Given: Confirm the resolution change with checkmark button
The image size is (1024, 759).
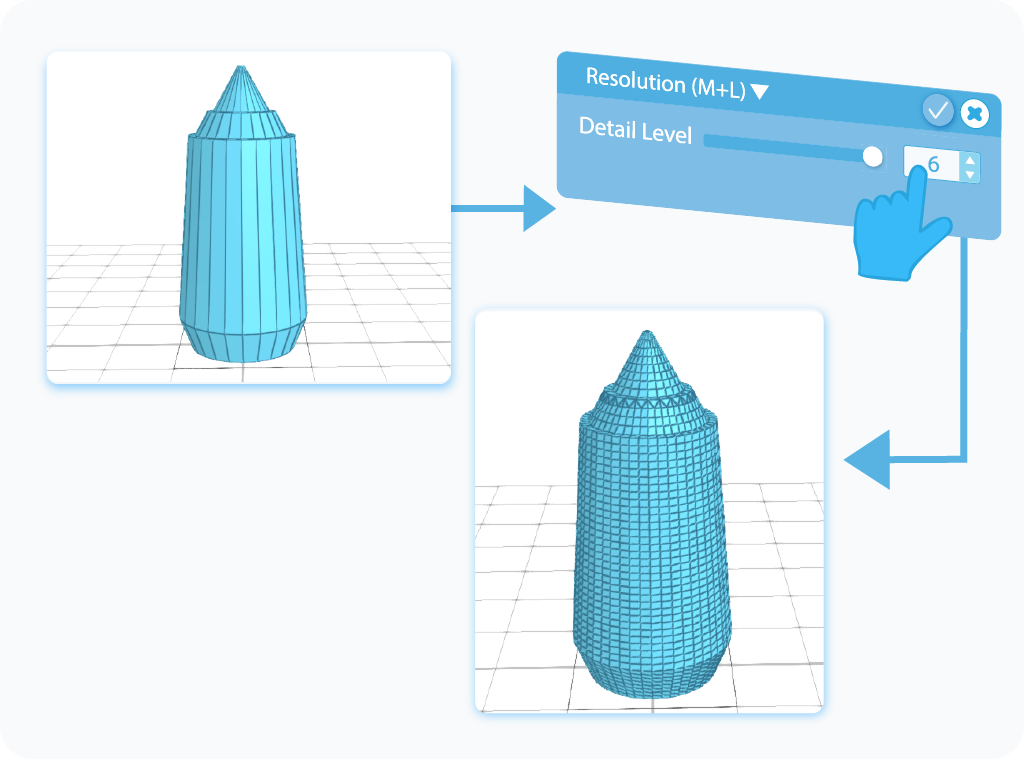Looking at the screenshot, I should 938,112.
